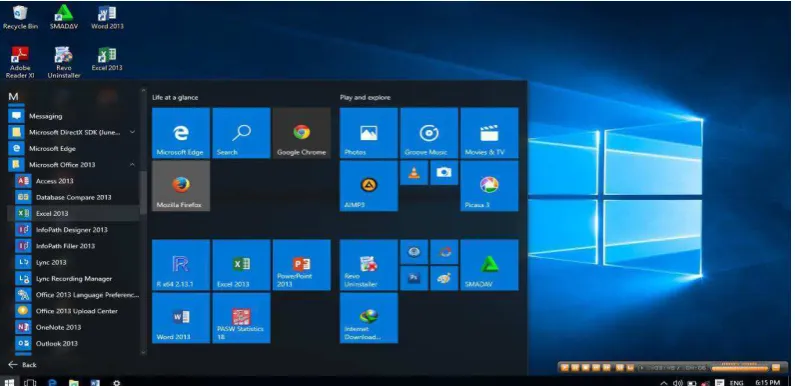The height and width of the screenshot is (386, 795).
Task: Open Lync Recording Manager
Action: pos(74,278)
